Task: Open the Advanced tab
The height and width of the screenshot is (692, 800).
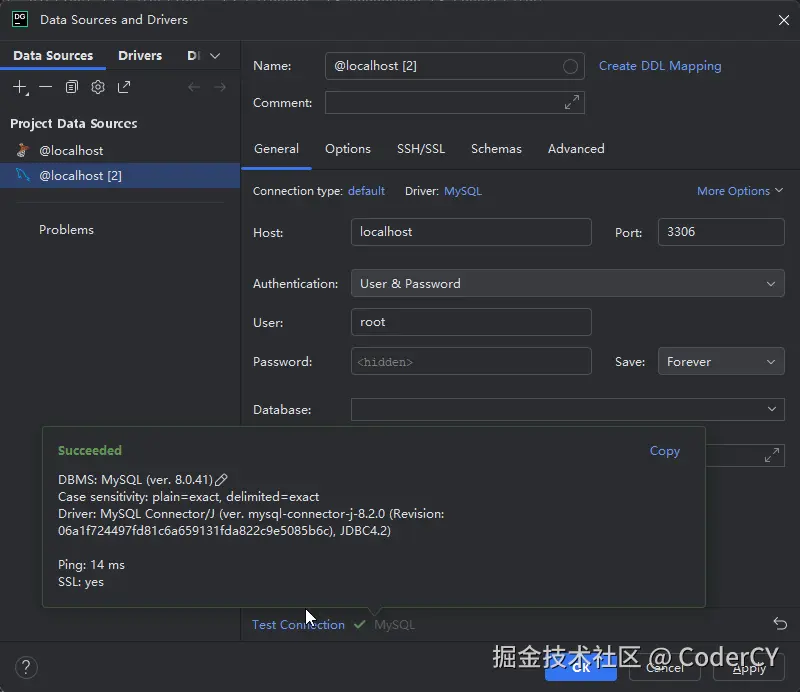Action: pos(576,149)
